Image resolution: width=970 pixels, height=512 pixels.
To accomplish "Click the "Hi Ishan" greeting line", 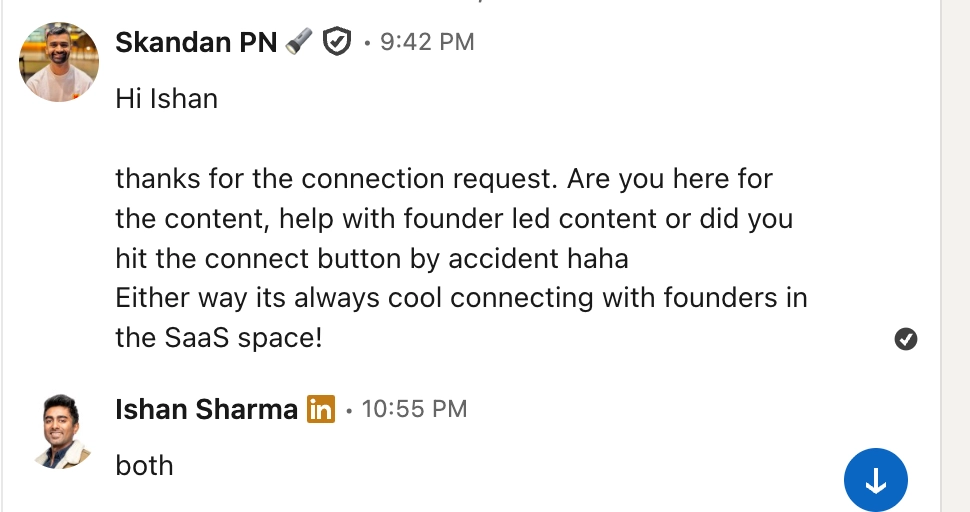I will (166, 98).
